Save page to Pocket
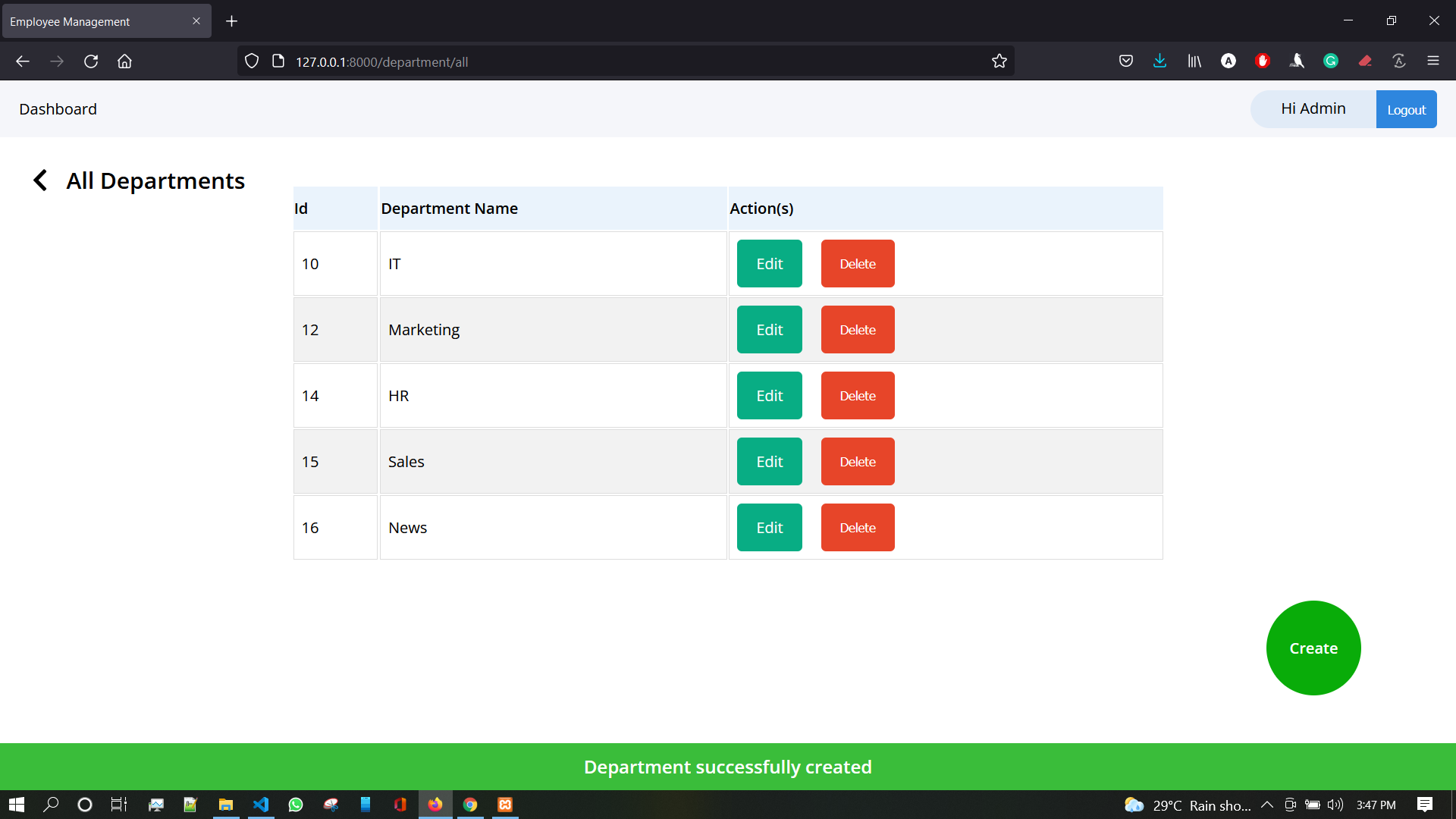Image resolution: width=1456 pixels, height=819 pixels. (1126, 61)
